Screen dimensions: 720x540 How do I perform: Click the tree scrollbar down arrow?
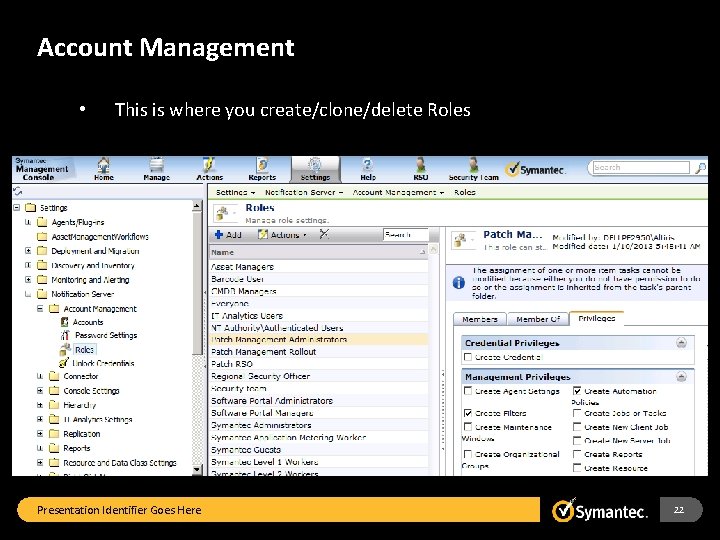click(x=197, y=469)
